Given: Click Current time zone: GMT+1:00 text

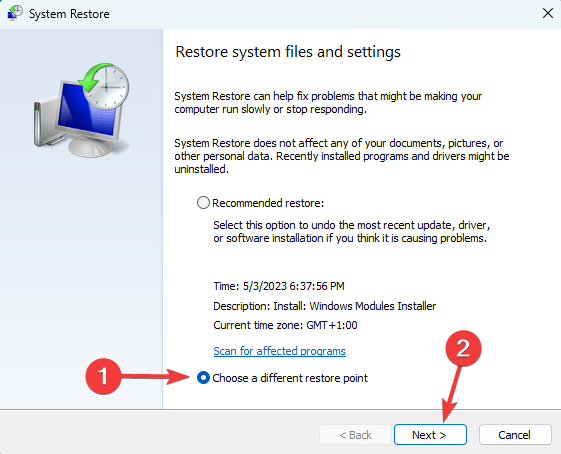Looking at the screenshot, I should point(285,325).
